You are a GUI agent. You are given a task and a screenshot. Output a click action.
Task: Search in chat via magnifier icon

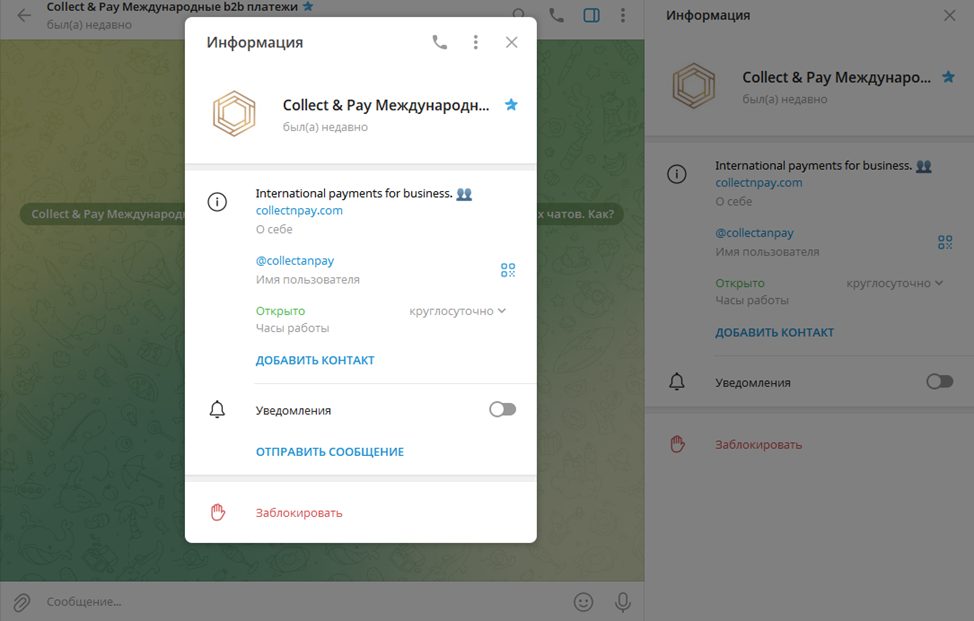[519, 14]
